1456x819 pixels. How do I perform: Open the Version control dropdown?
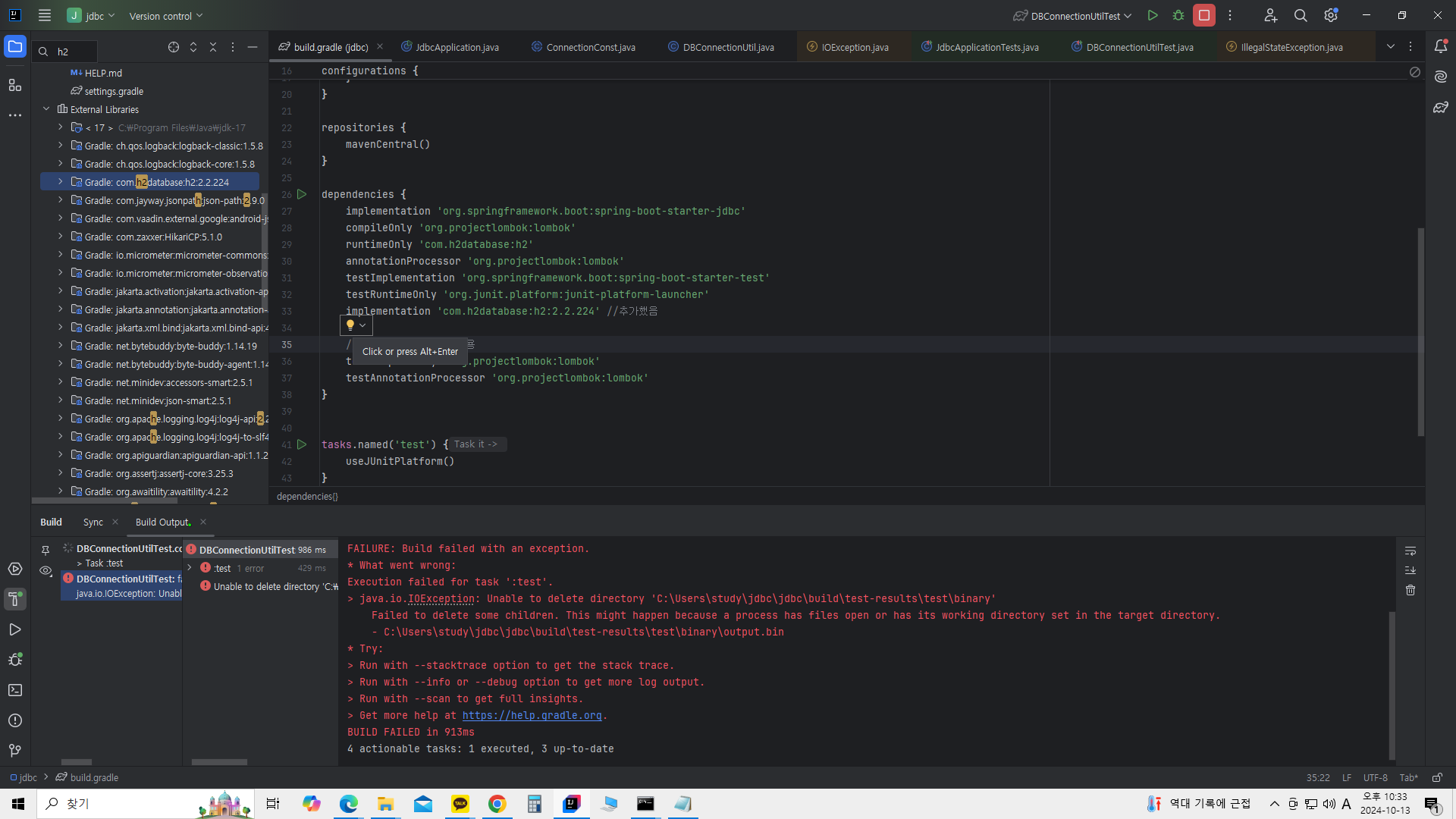click(166, 16)
